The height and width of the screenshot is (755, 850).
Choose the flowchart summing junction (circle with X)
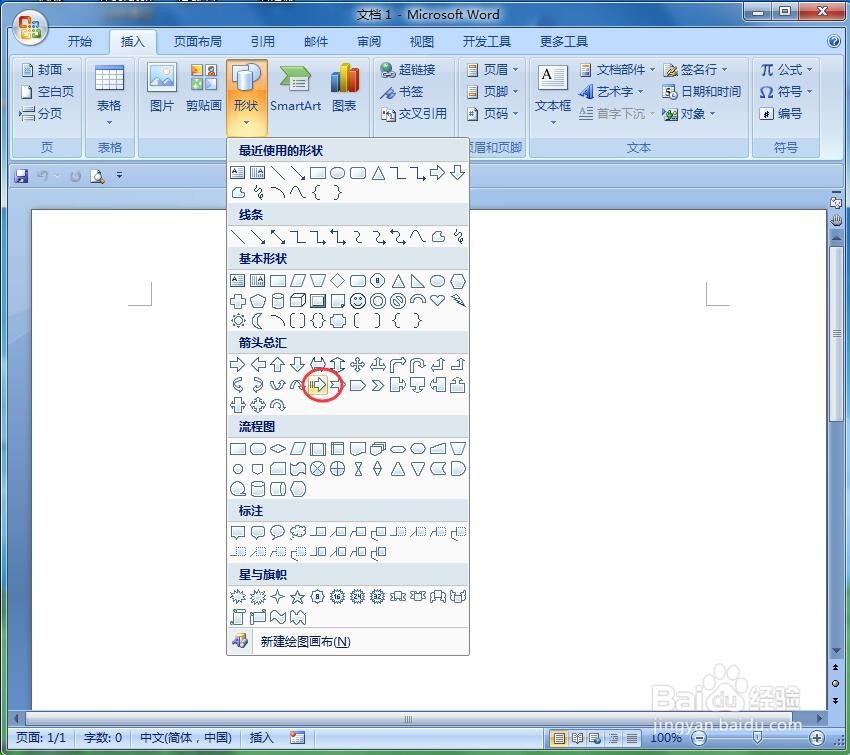tap(318, 469)
